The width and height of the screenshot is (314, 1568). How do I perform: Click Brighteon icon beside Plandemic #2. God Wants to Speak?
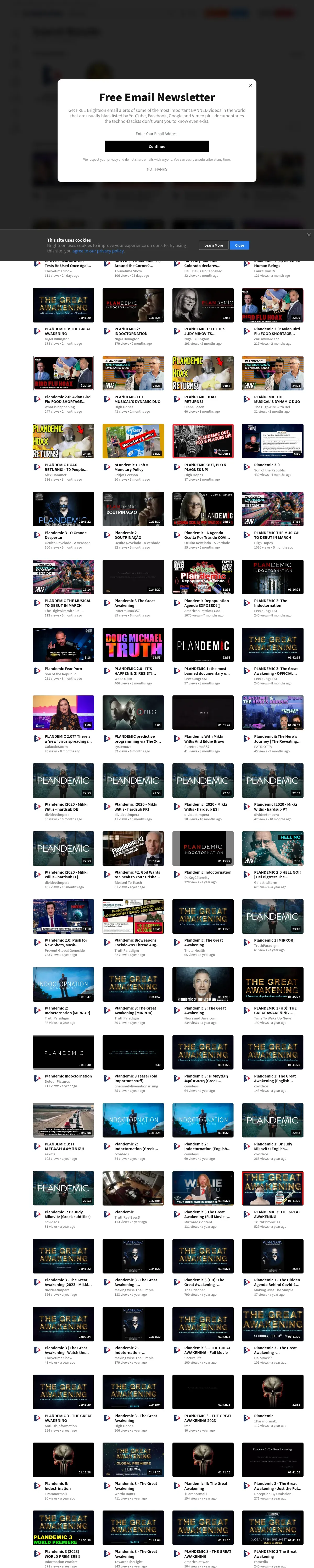pos(107,875)
